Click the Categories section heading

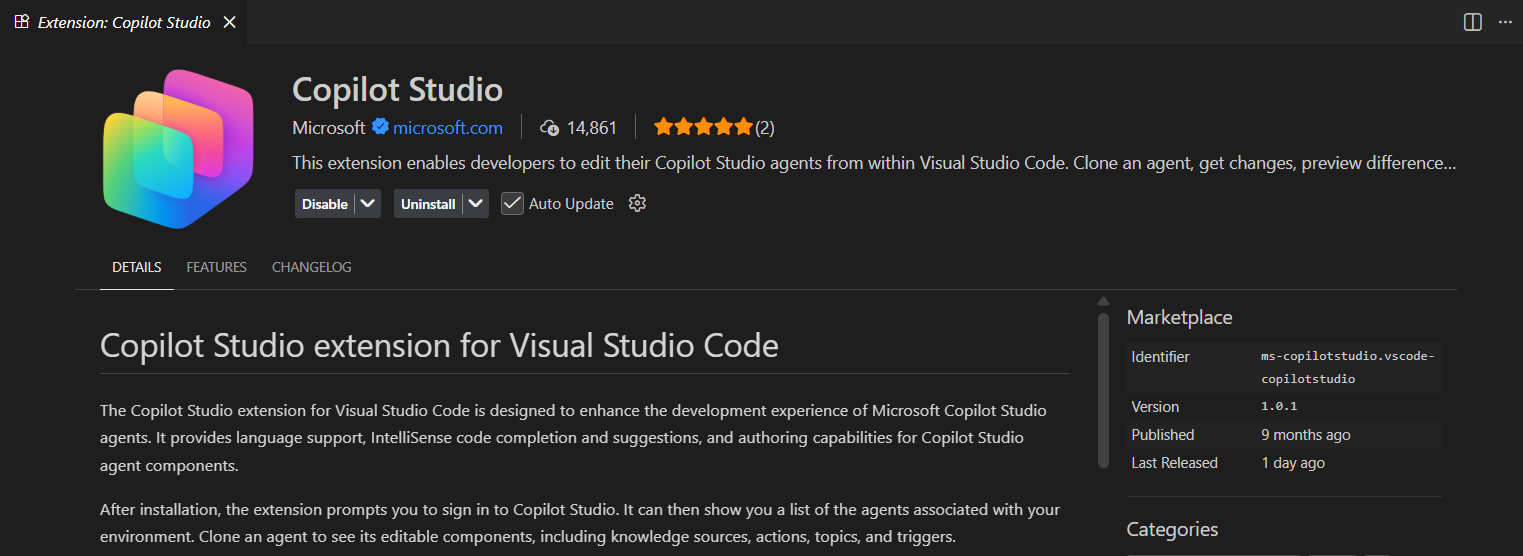tap(1172, 529)
